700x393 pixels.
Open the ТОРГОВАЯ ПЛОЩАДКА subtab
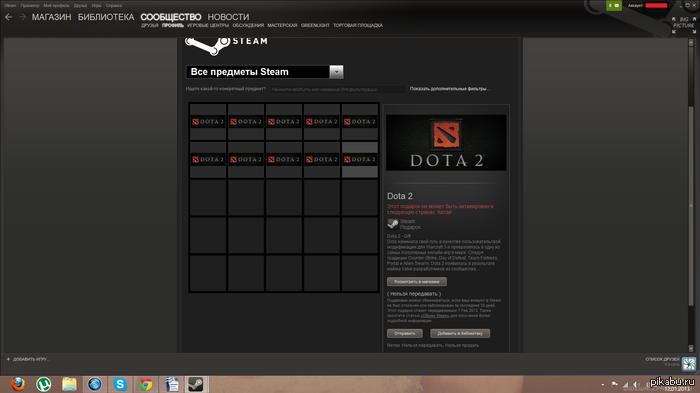(x=358, y=25)
